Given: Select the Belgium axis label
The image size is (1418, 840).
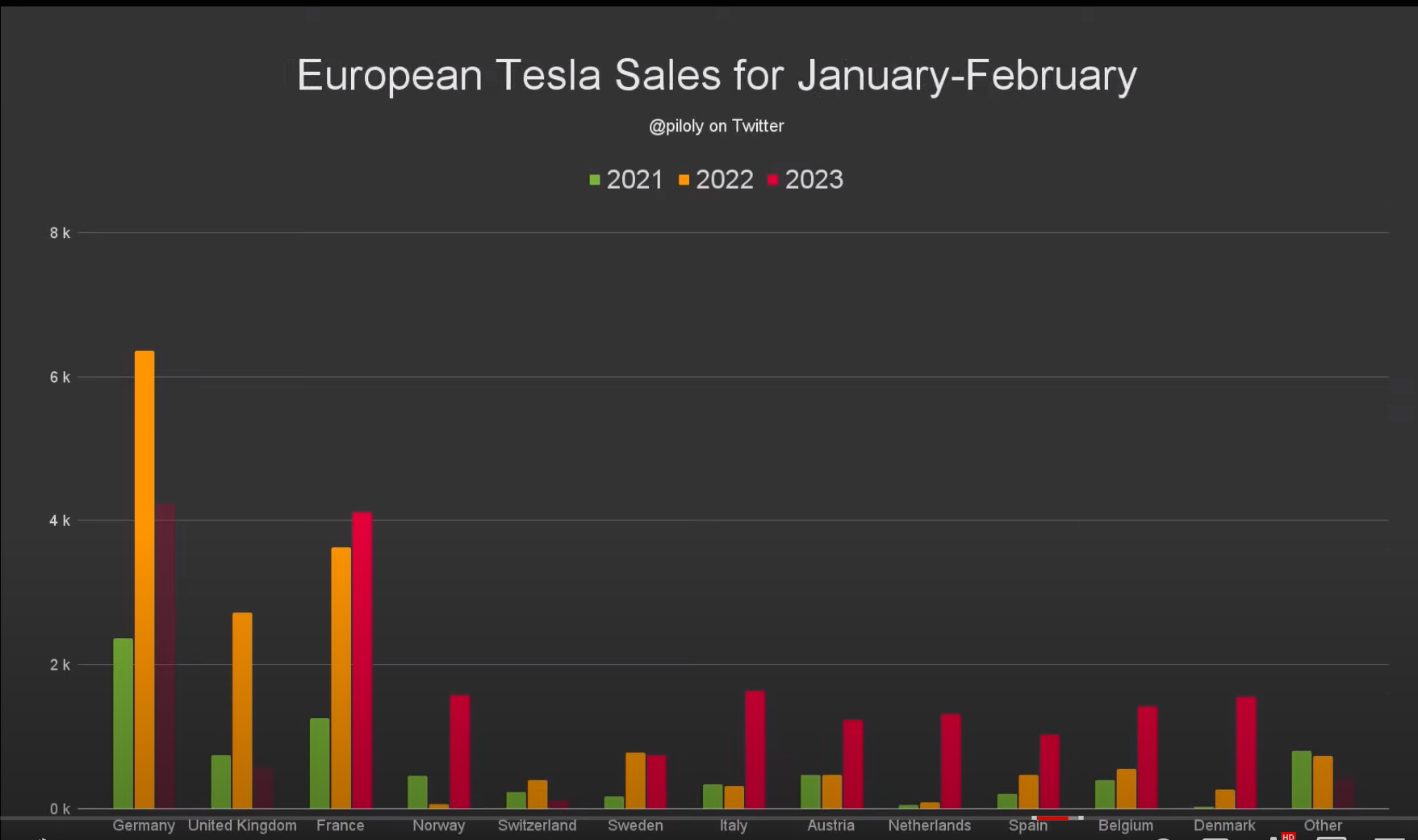Looking at the screenshot, I should (1126, 825).
